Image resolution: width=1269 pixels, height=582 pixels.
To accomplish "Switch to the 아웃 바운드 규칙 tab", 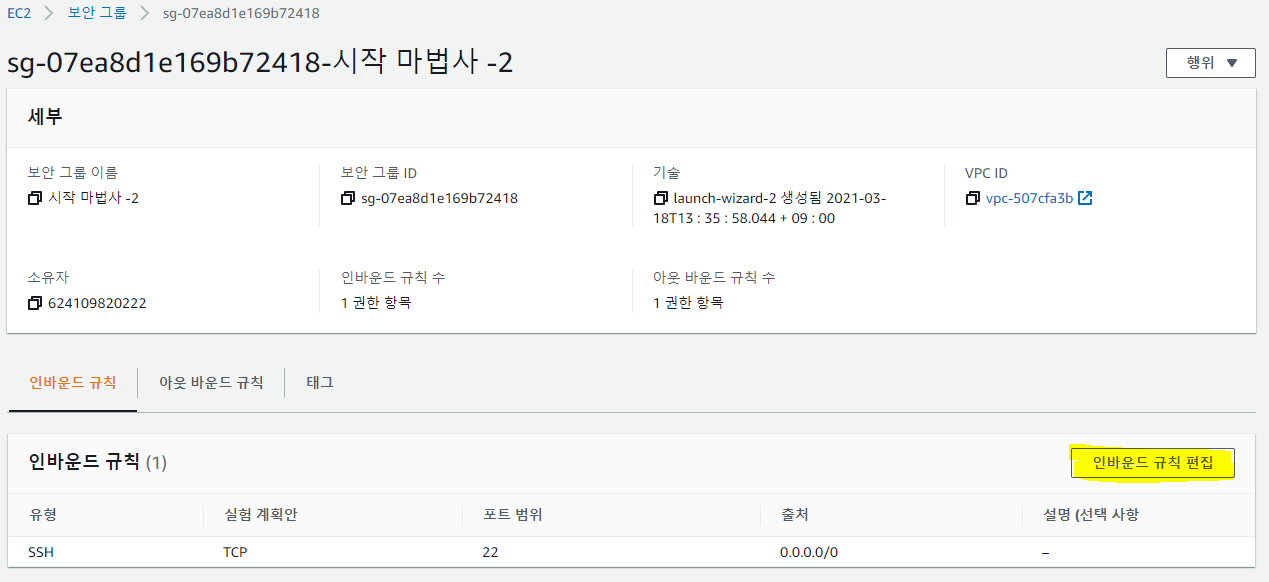I will point(211,382).
